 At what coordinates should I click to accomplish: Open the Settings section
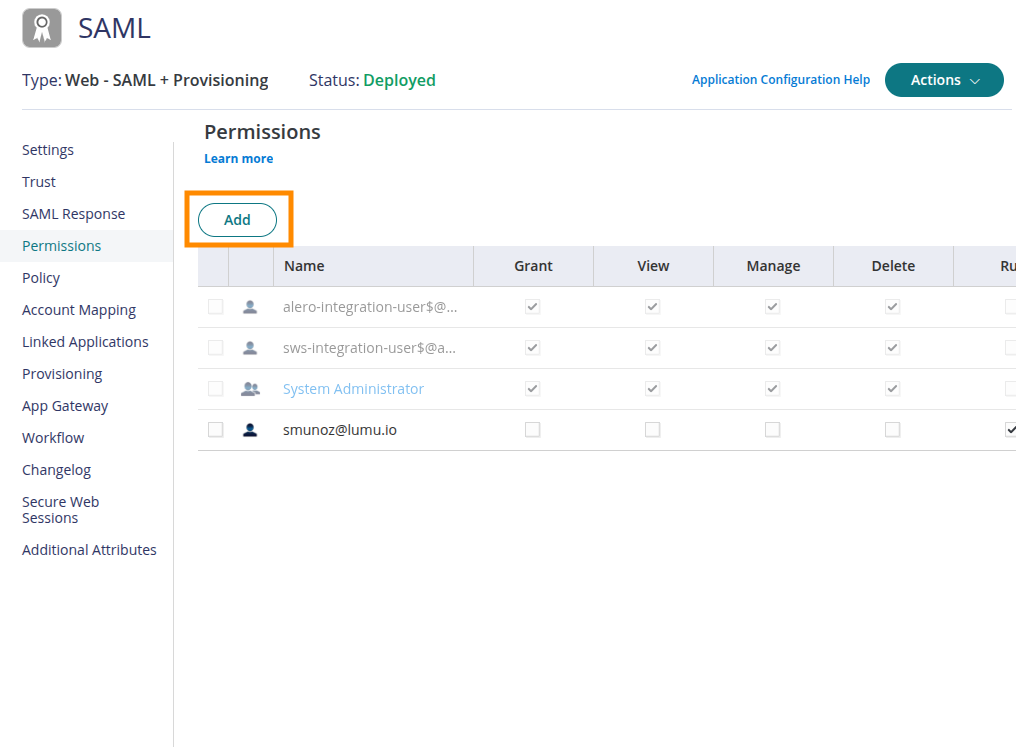[48, 150]
